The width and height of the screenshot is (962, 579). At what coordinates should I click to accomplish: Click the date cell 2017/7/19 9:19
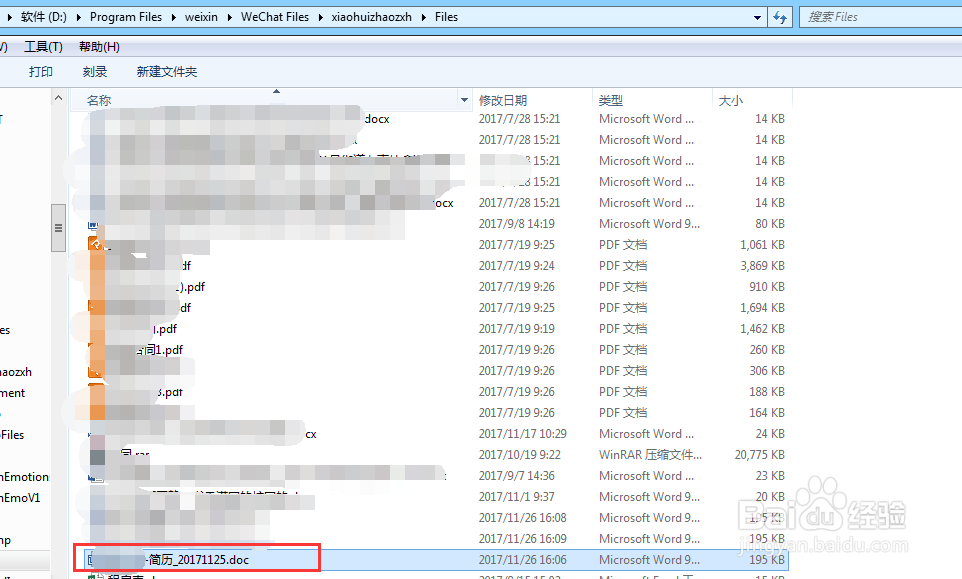pyautogui.click(x=517, y=329)
